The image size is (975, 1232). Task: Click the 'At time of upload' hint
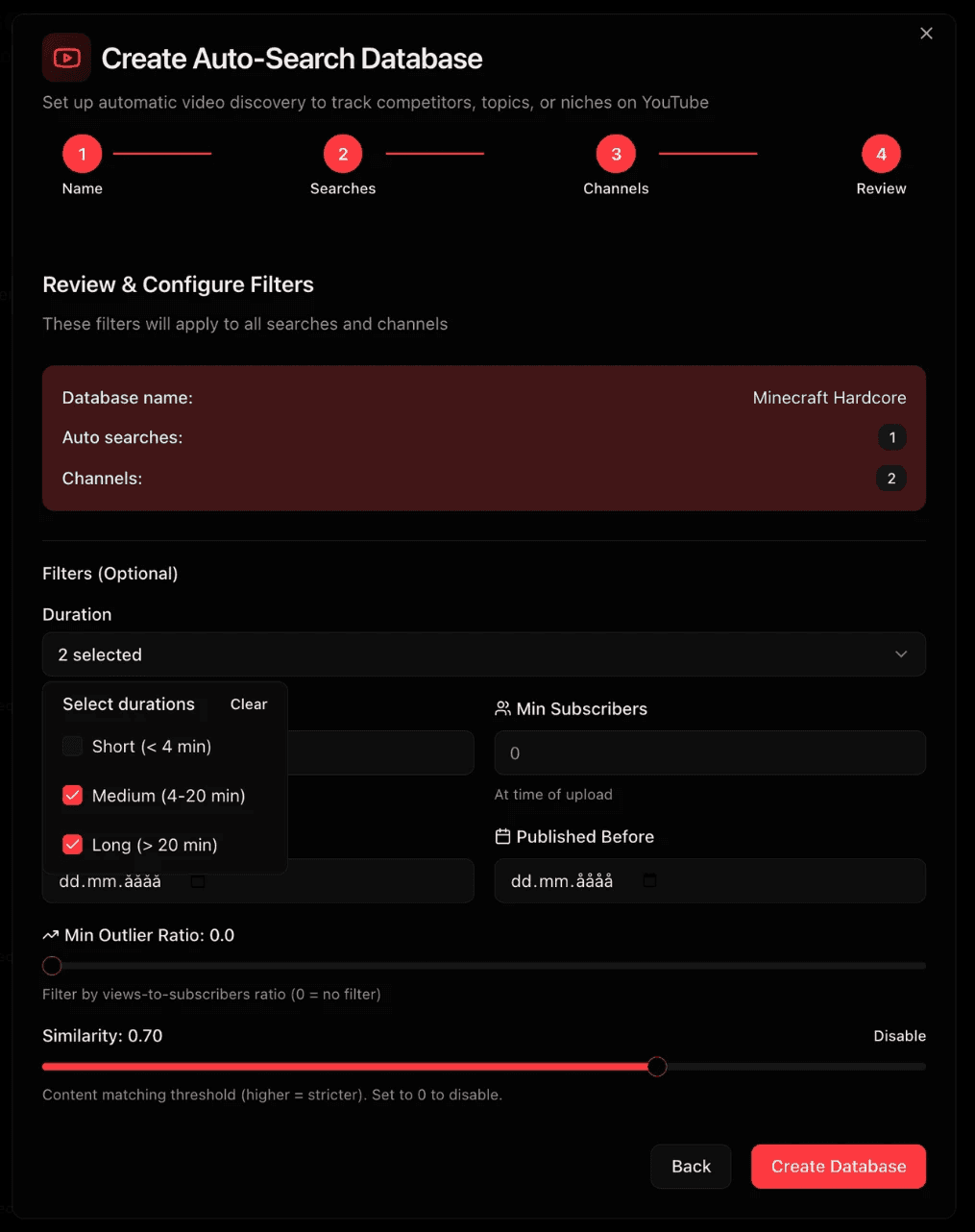553,795
